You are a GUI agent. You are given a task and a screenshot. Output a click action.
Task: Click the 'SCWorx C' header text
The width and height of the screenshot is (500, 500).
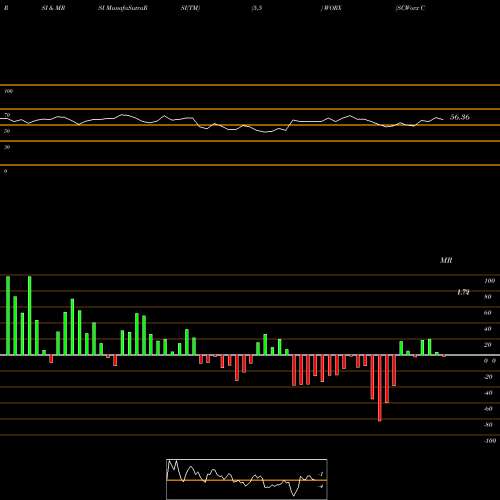pos(410,8)
